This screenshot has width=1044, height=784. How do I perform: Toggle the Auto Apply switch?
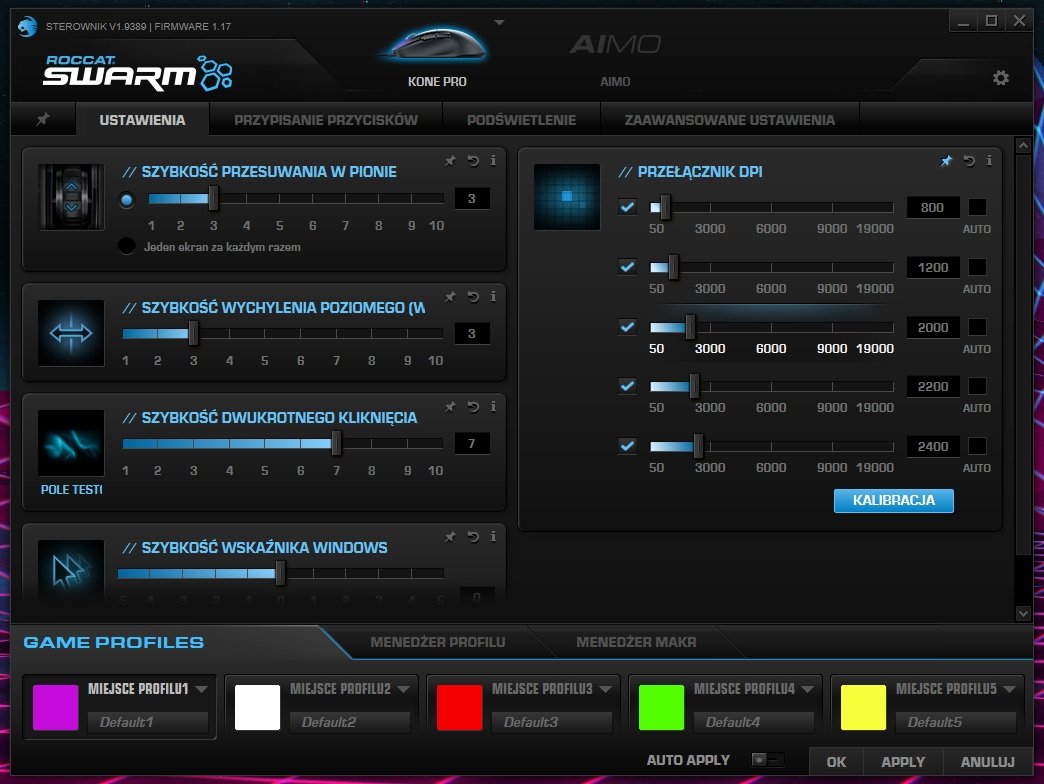[767, 759]
